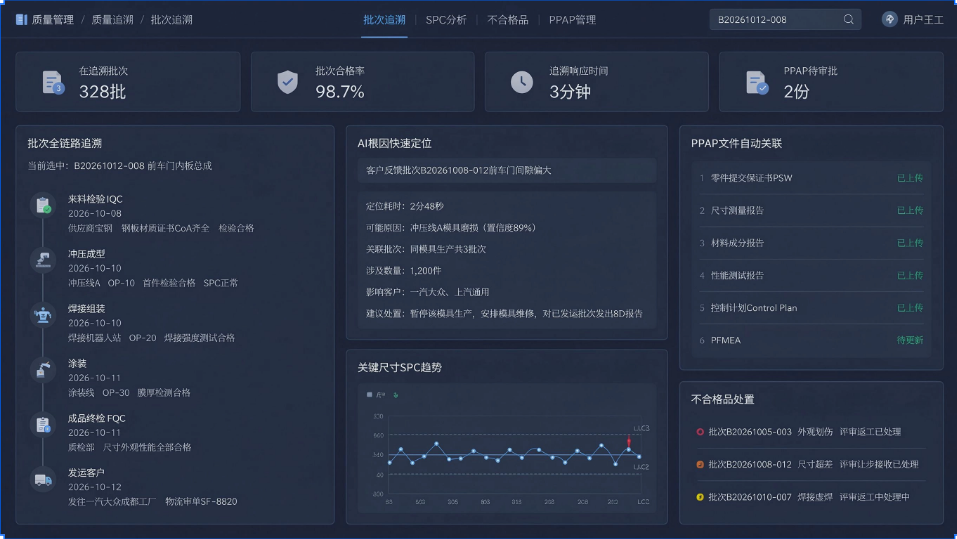This screenshot has width=957, height=539.
Task: Go to 质量管理 breadcrumb
Action: coord(52,20)
